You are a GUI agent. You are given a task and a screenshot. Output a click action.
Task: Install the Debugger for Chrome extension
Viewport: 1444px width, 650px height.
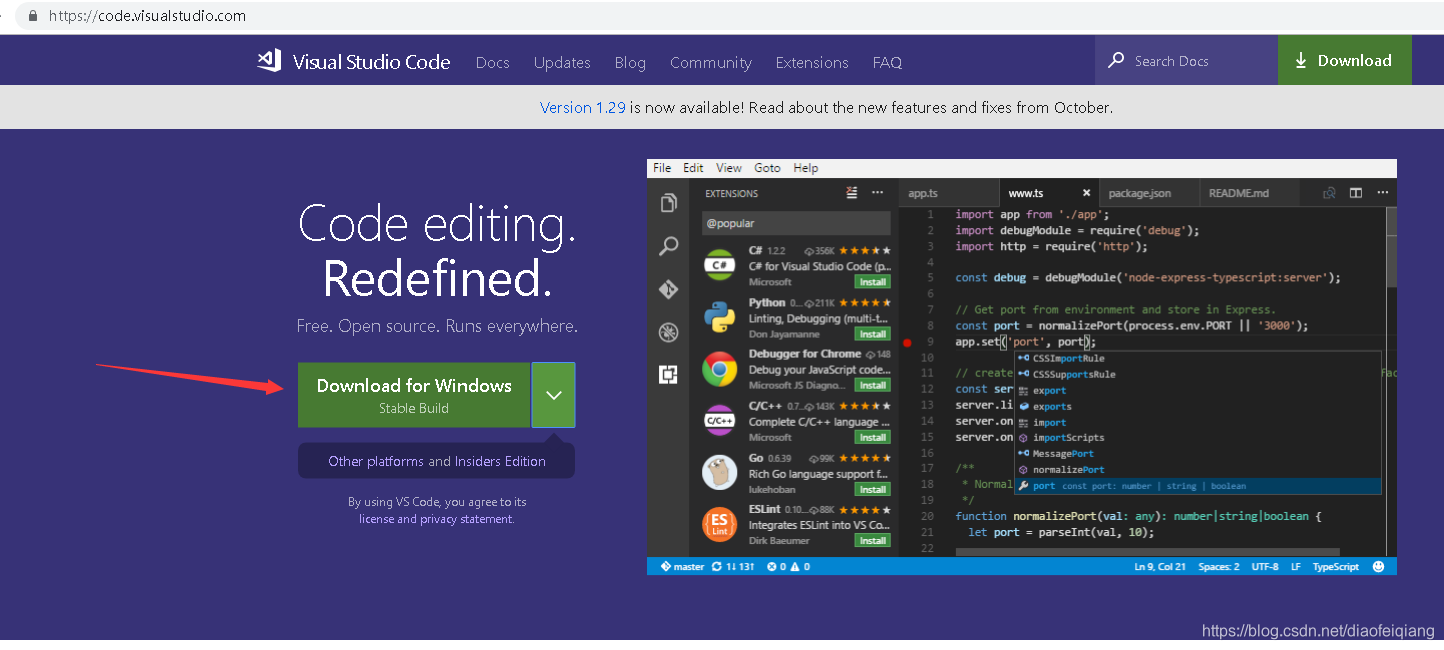[872, 385]
